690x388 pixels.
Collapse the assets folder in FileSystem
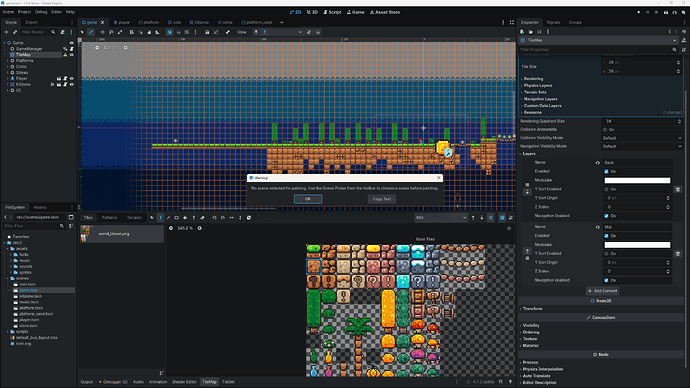7,249
